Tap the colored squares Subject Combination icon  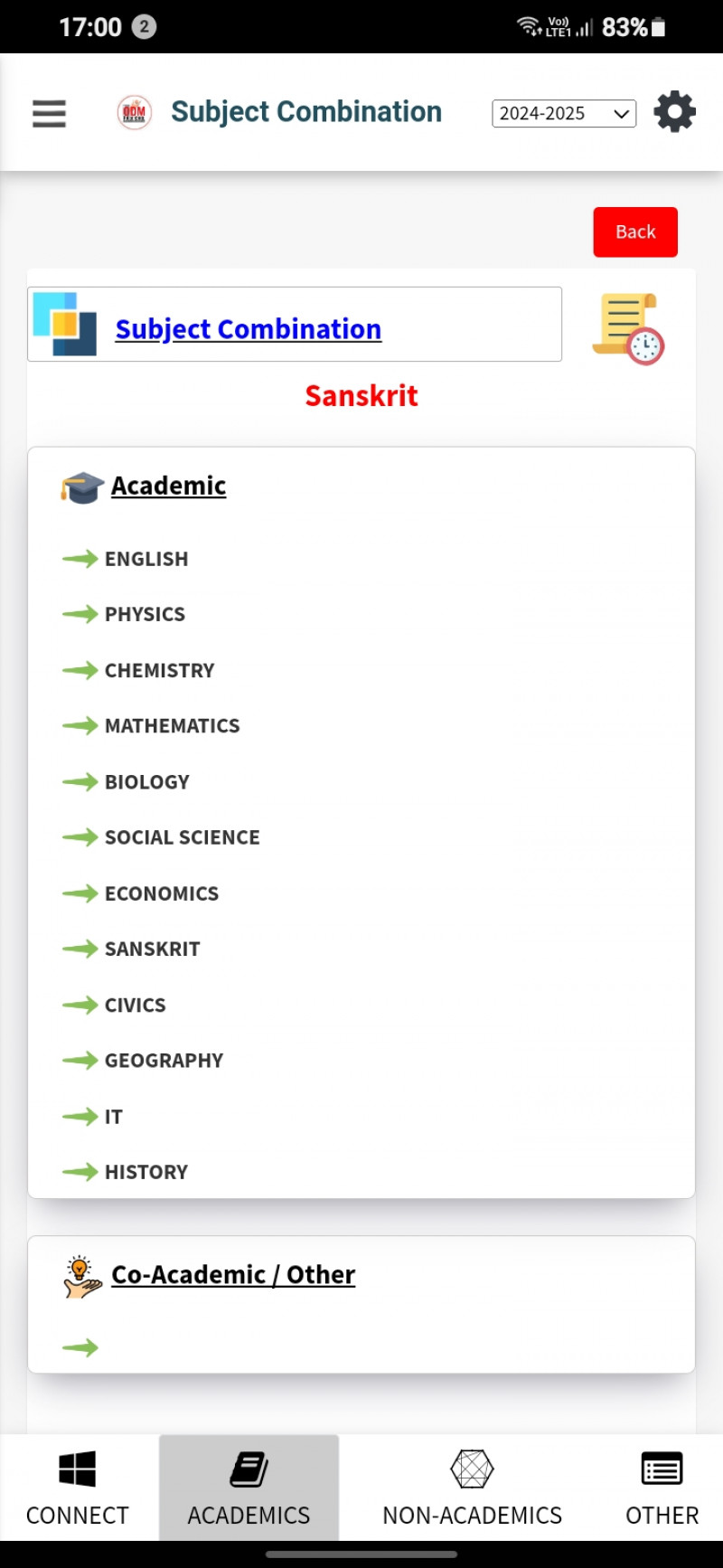(x=65, y=324)
